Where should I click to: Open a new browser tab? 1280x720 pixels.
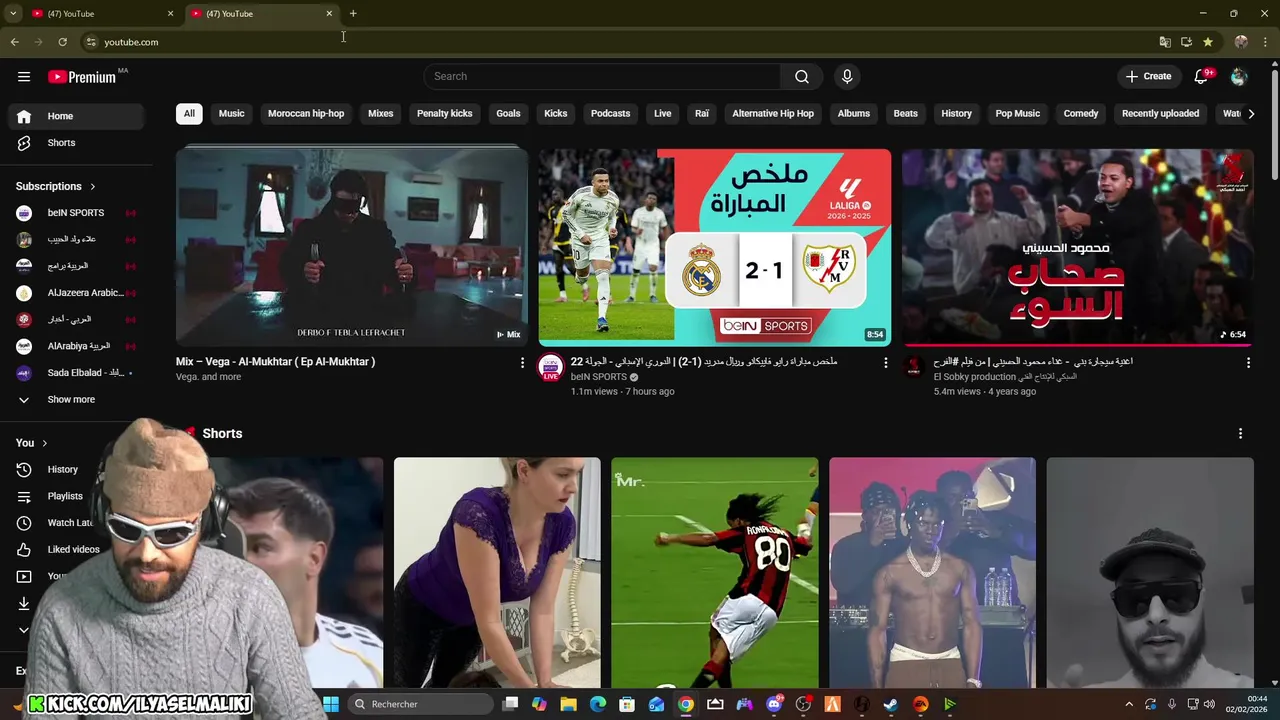[x=353, y=13]
